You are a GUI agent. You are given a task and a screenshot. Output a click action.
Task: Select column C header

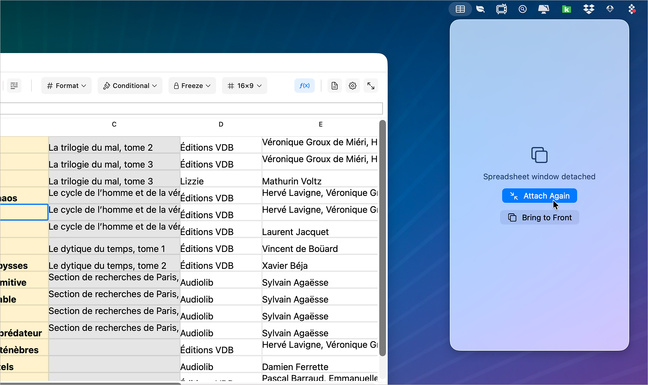114,124
